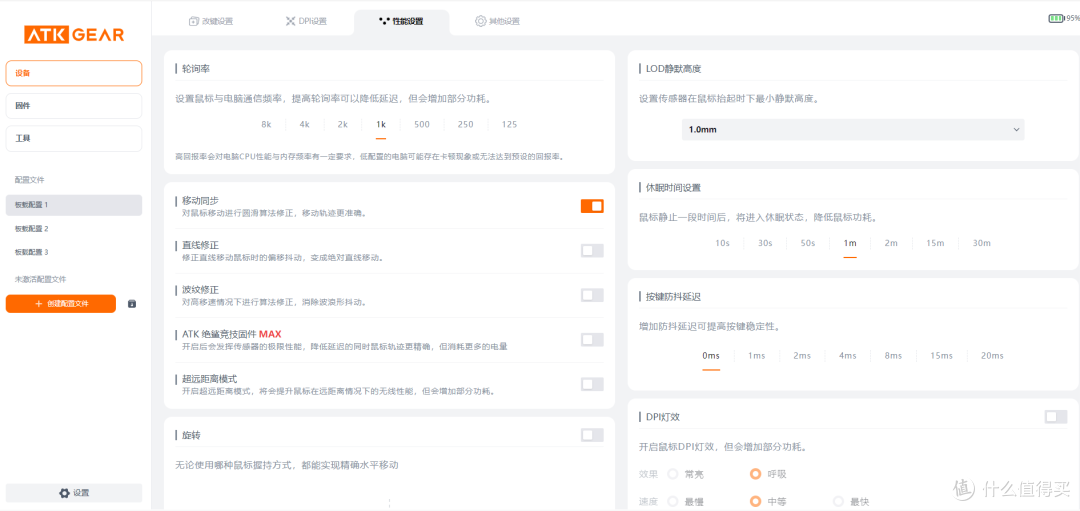The height and width of the screenshot is (511, 1080).
Task: Choose 最慢 speed radio button
Action: [672, 502]
